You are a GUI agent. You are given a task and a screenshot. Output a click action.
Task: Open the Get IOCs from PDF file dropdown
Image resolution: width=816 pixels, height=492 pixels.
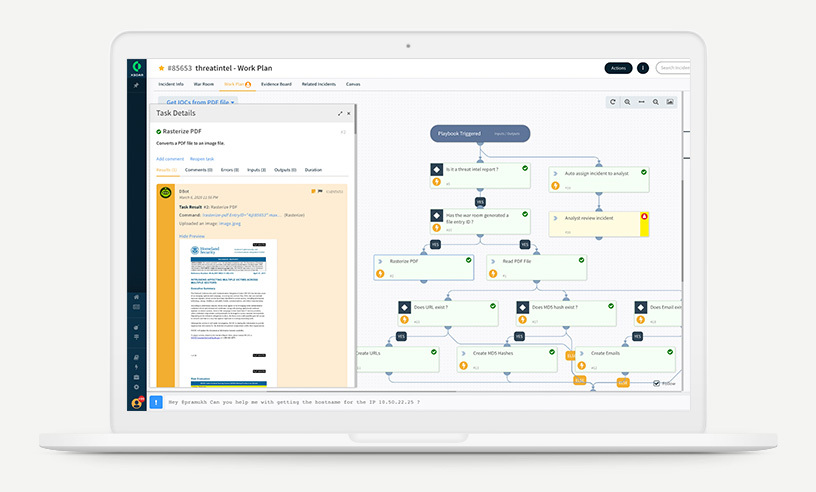coord(201,102)
